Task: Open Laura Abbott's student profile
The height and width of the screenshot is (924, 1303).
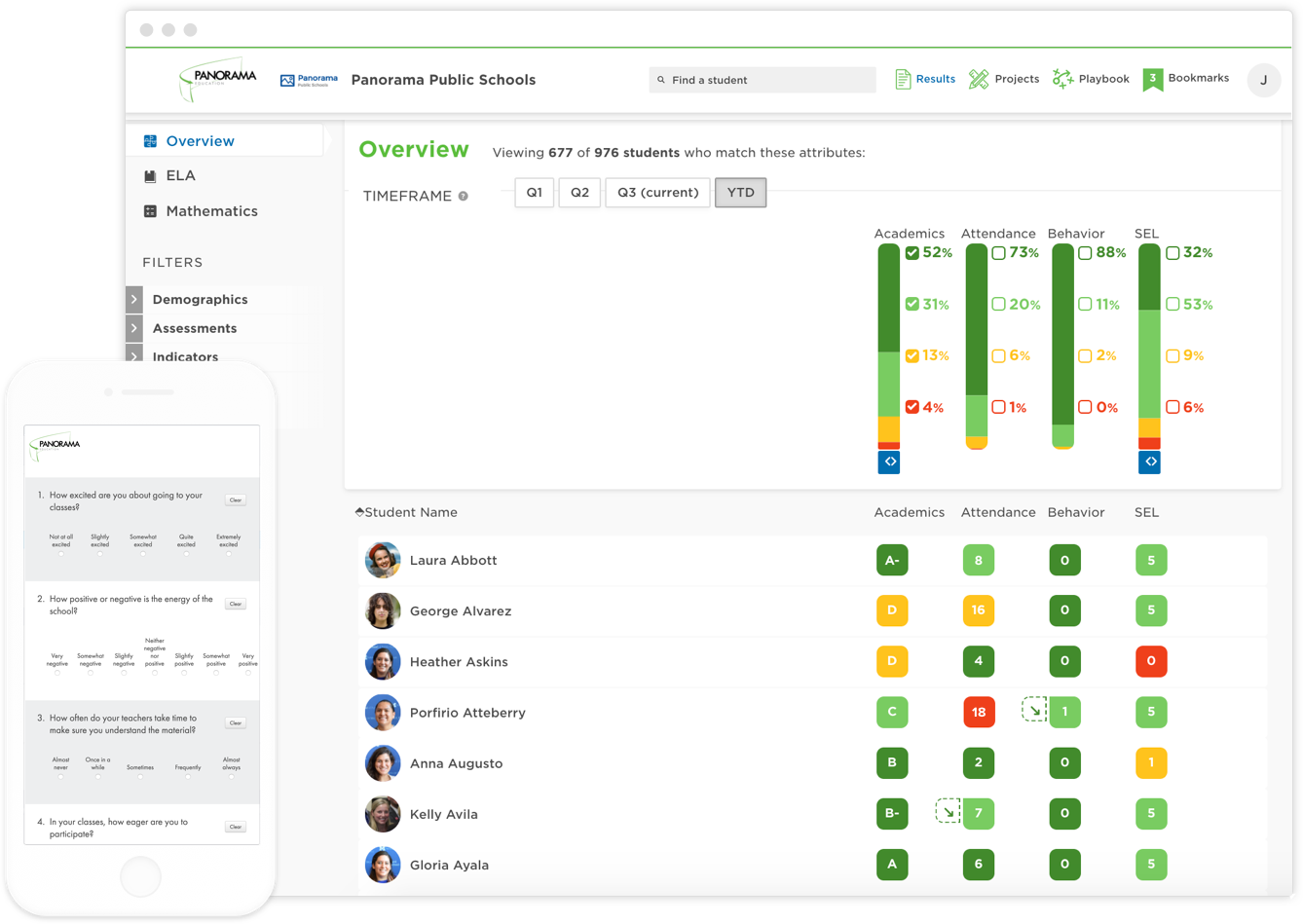Action: point(454,560)
